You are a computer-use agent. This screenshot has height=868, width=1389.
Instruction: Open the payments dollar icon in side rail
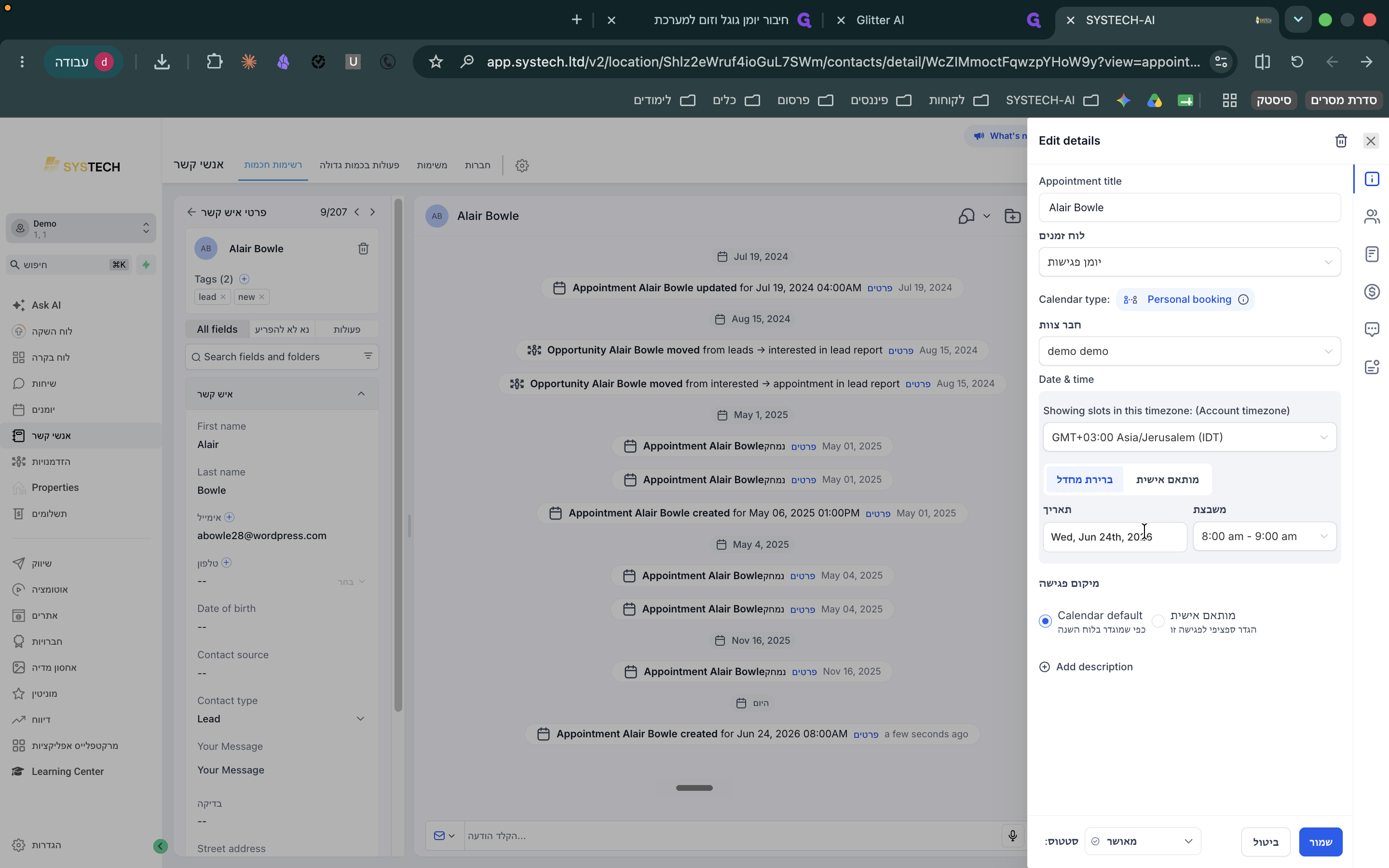coord(1372,292)
